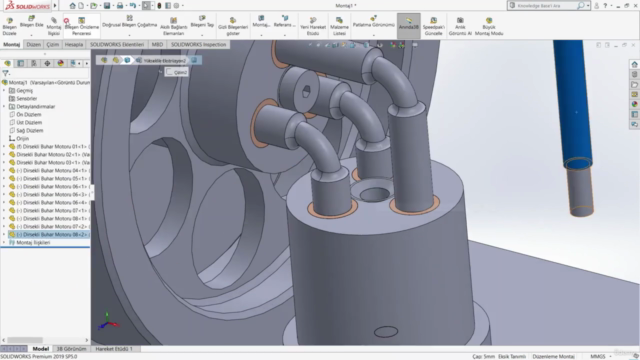Open the DisplayManager color sphere tab icon

[x=60, y=63]
